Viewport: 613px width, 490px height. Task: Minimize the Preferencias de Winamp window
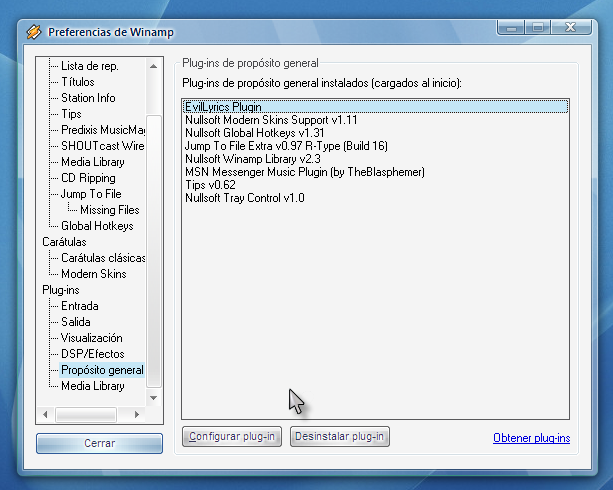(511, 27)
